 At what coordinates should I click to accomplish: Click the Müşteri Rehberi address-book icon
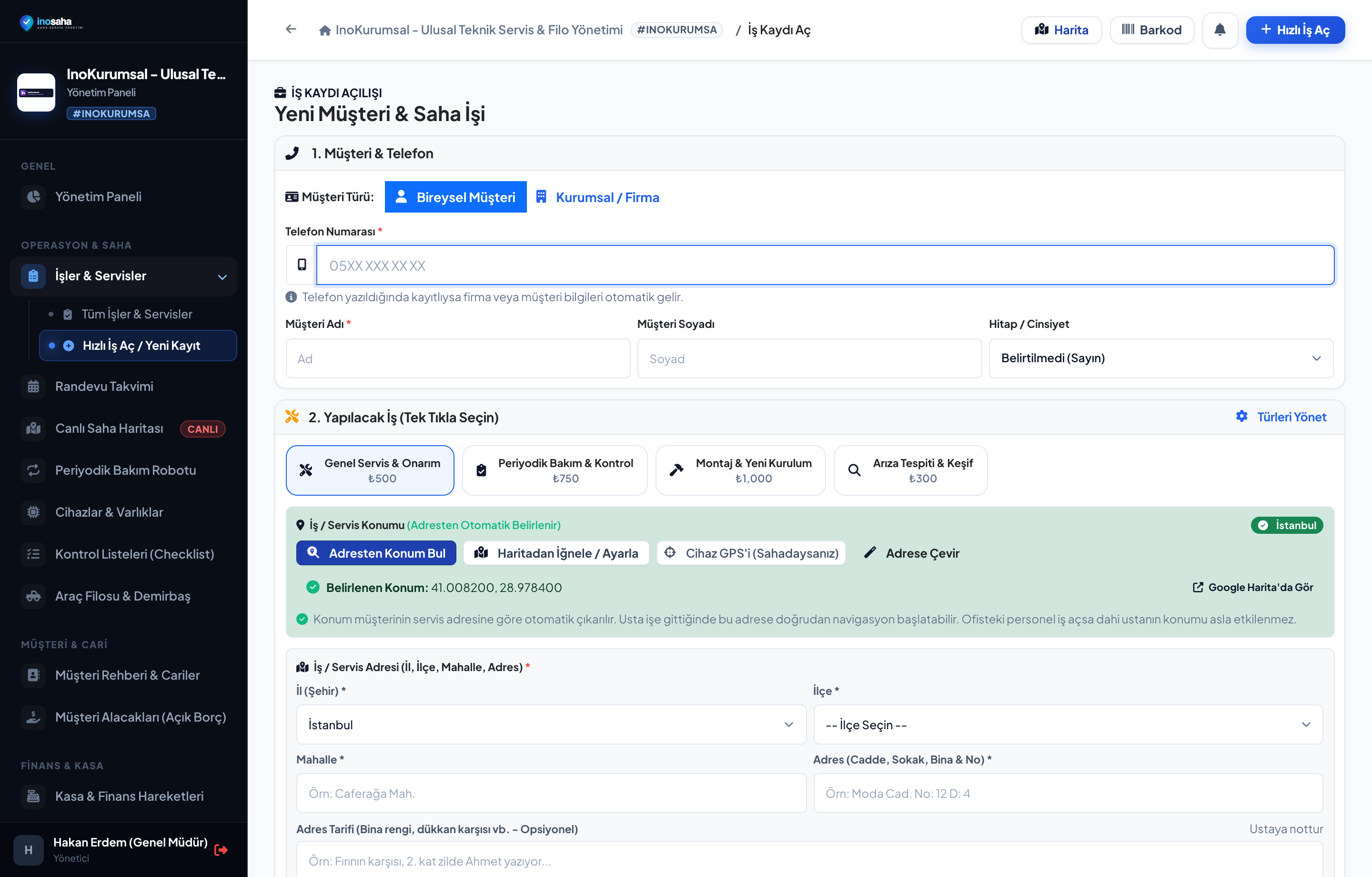[34, 675]
